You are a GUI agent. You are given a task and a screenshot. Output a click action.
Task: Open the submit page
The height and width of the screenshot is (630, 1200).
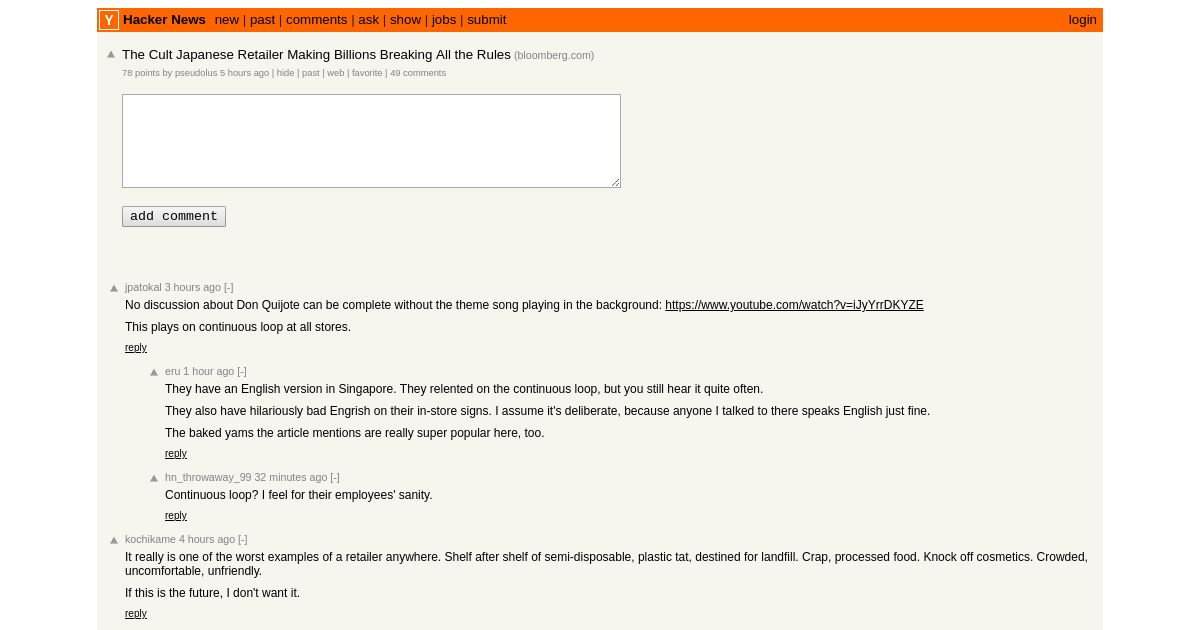point(487,20)
